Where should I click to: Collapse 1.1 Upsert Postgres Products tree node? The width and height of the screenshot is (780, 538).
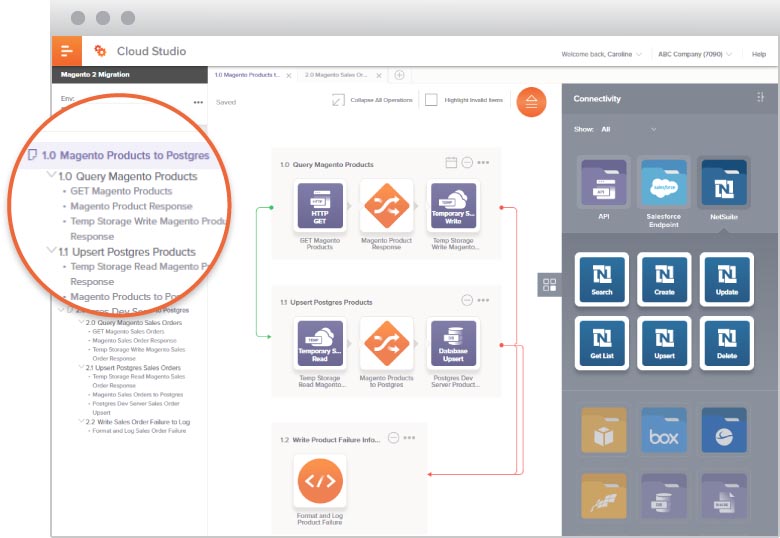pyautogui.click(x=51, y=250)
